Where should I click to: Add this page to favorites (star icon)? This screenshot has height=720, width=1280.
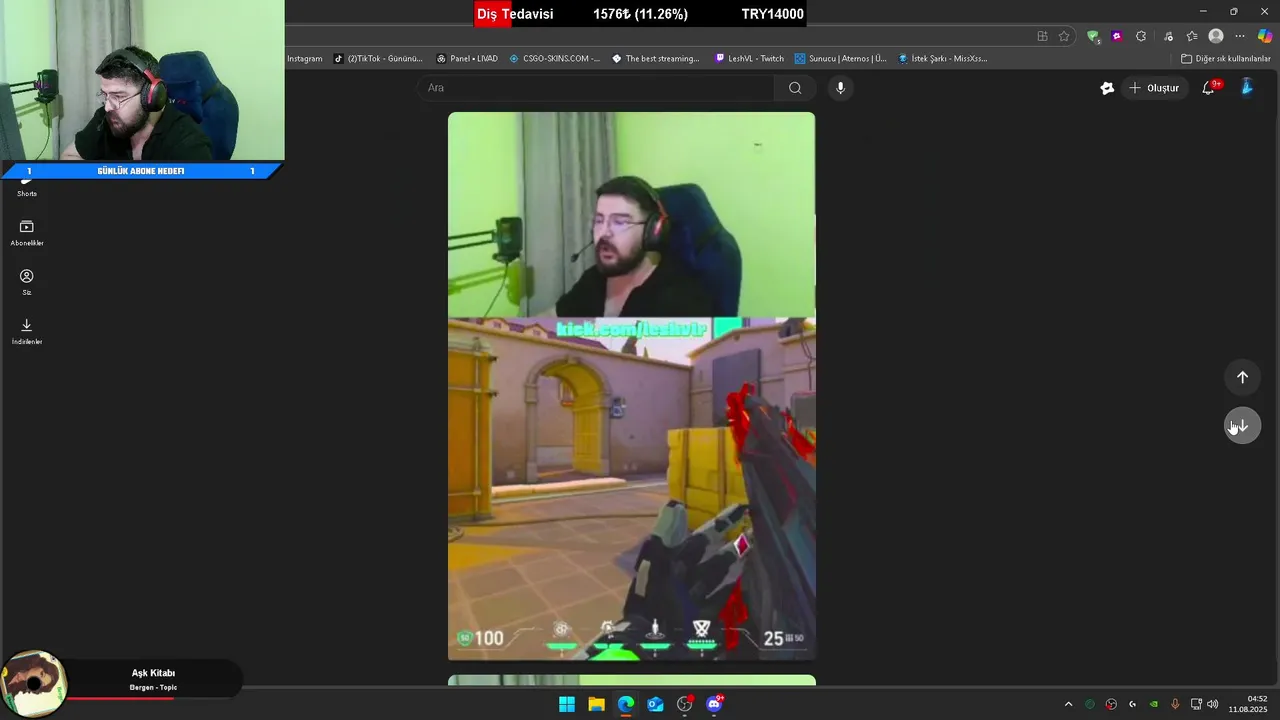[x=1064, y=36]
